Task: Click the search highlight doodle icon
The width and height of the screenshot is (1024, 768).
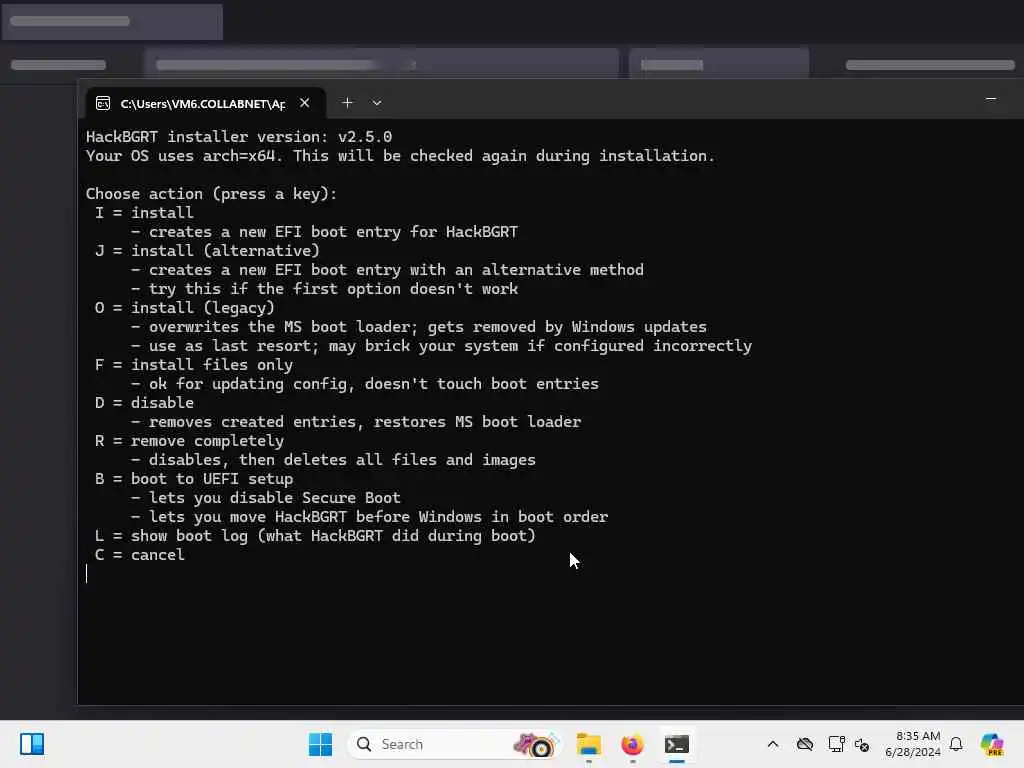Action: [536, 744]
